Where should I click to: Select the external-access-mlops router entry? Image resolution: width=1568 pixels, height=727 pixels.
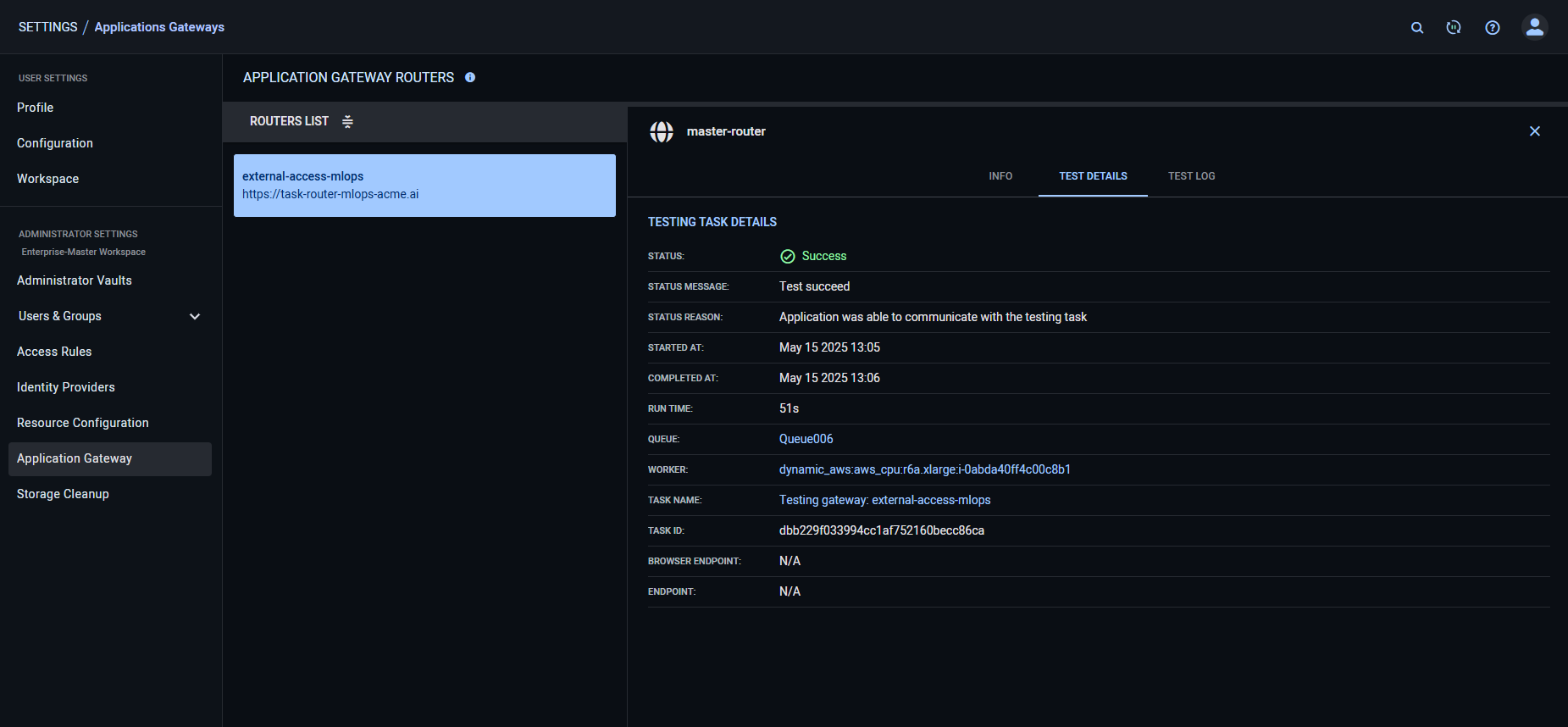(x=424, y=186)
